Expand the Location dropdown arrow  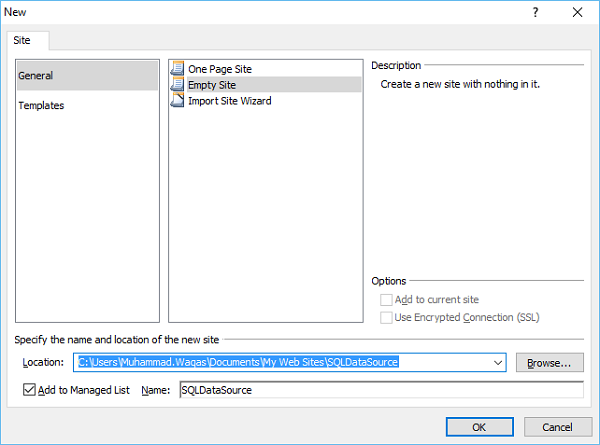click(497, 362)
